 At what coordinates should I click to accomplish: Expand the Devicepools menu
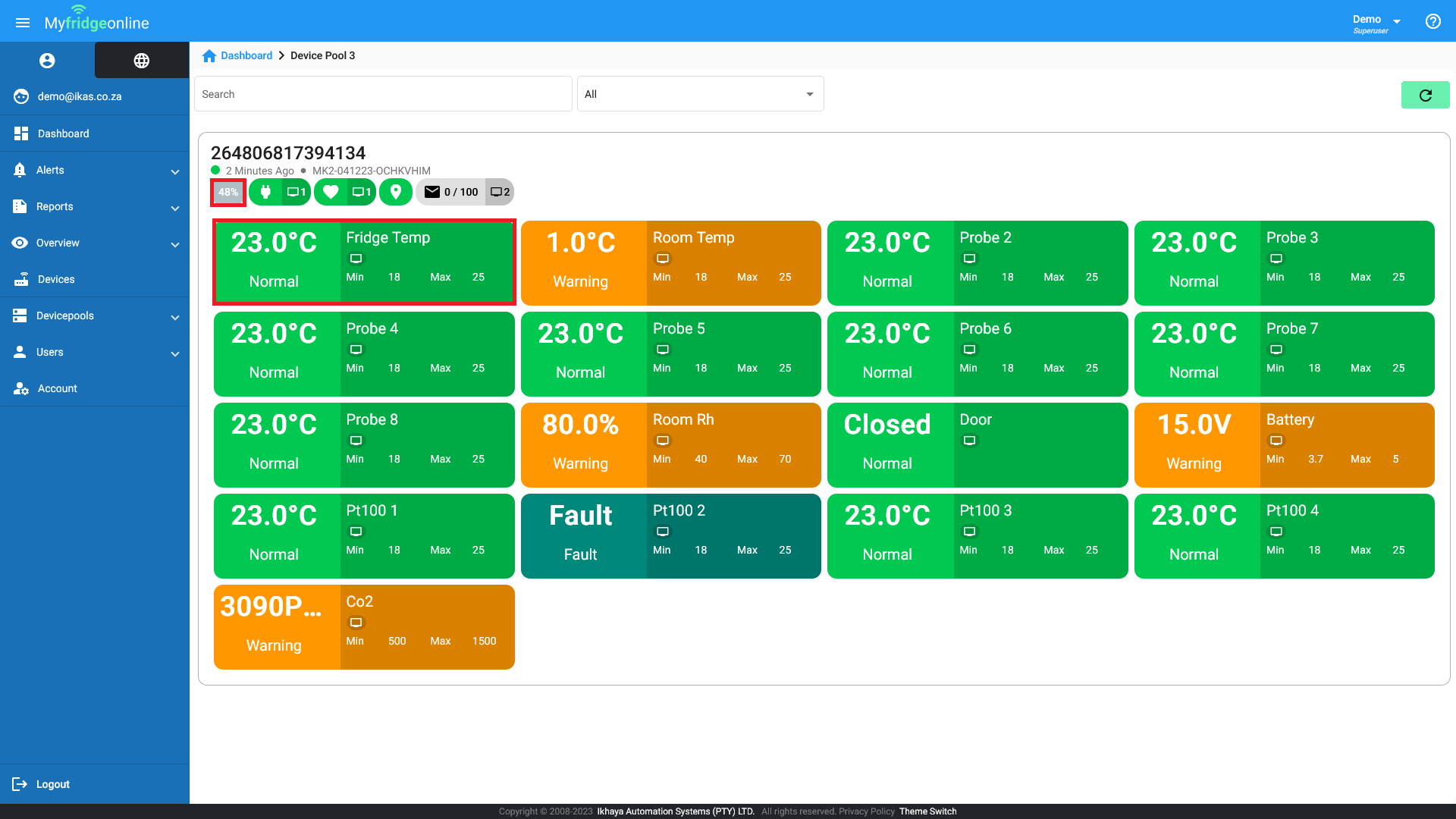point(95,315)
